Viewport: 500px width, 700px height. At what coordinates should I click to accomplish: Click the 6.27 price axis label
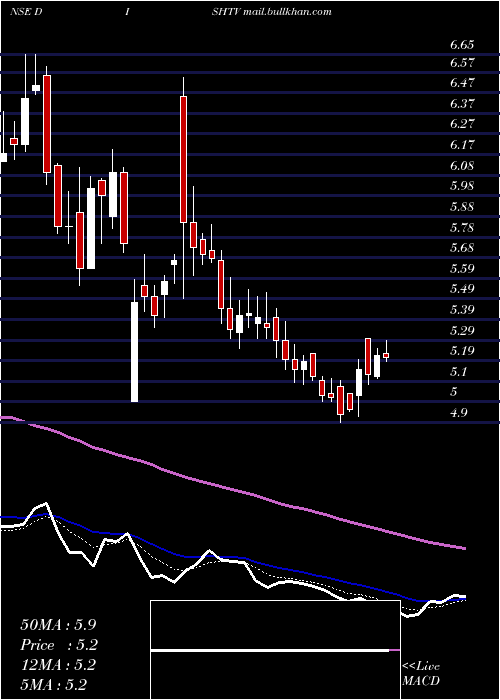(462, 124)
